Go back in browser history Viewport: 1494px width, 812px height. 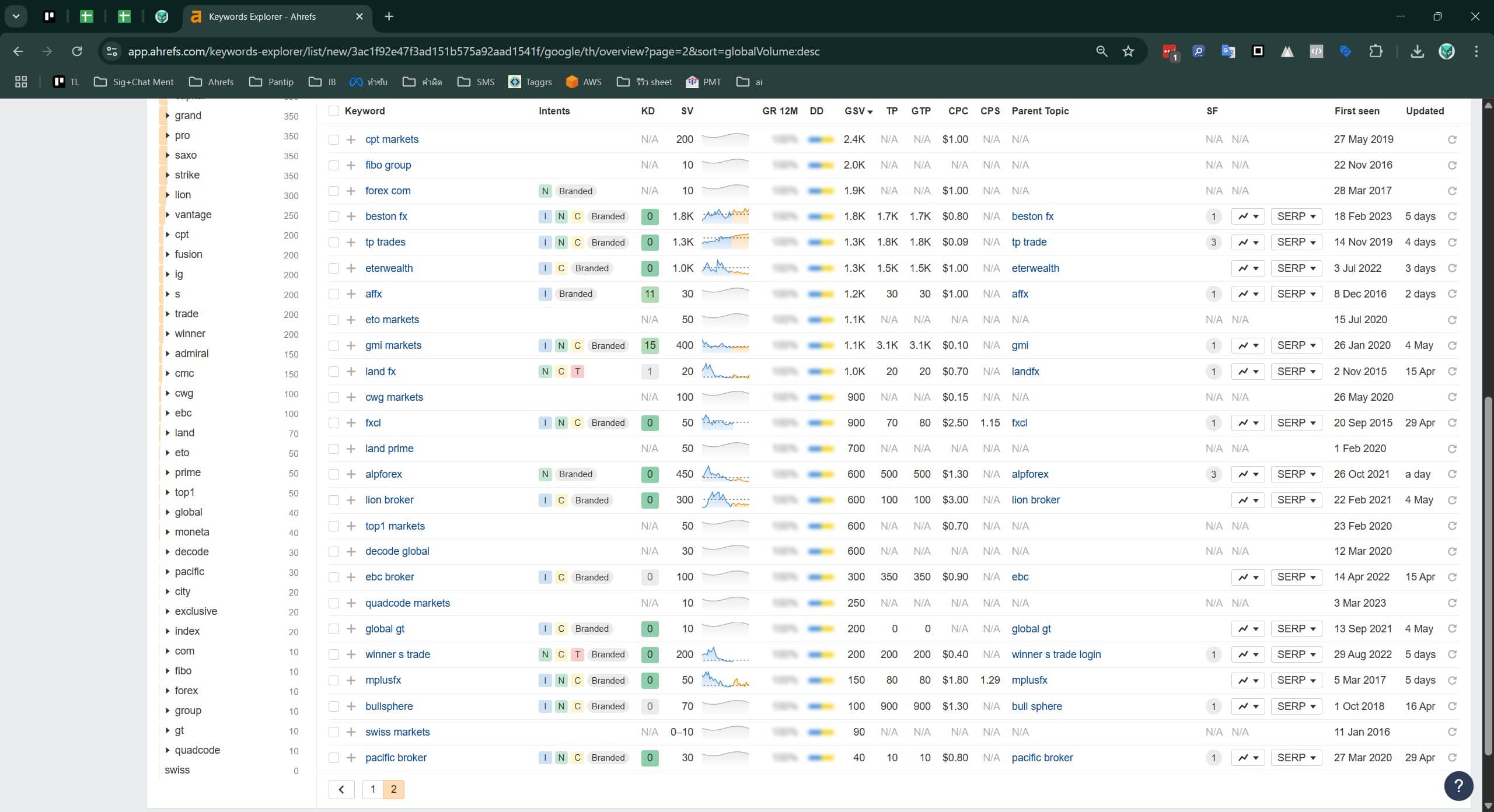point(18,51)
